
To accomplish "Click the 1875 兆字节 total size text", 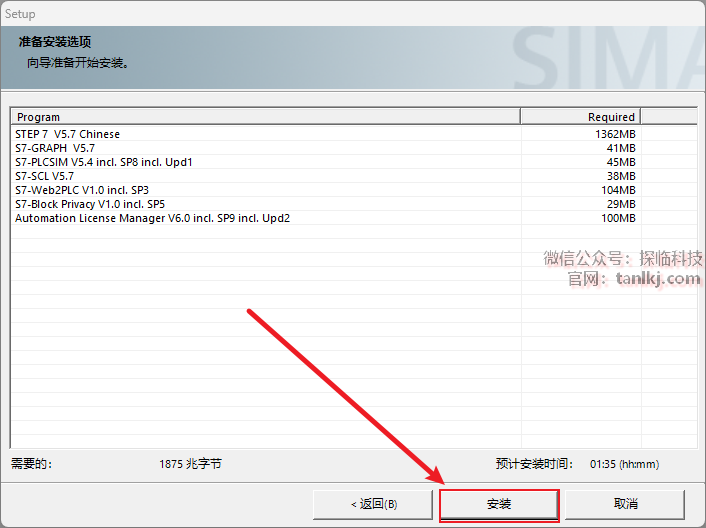I will 190,464.
